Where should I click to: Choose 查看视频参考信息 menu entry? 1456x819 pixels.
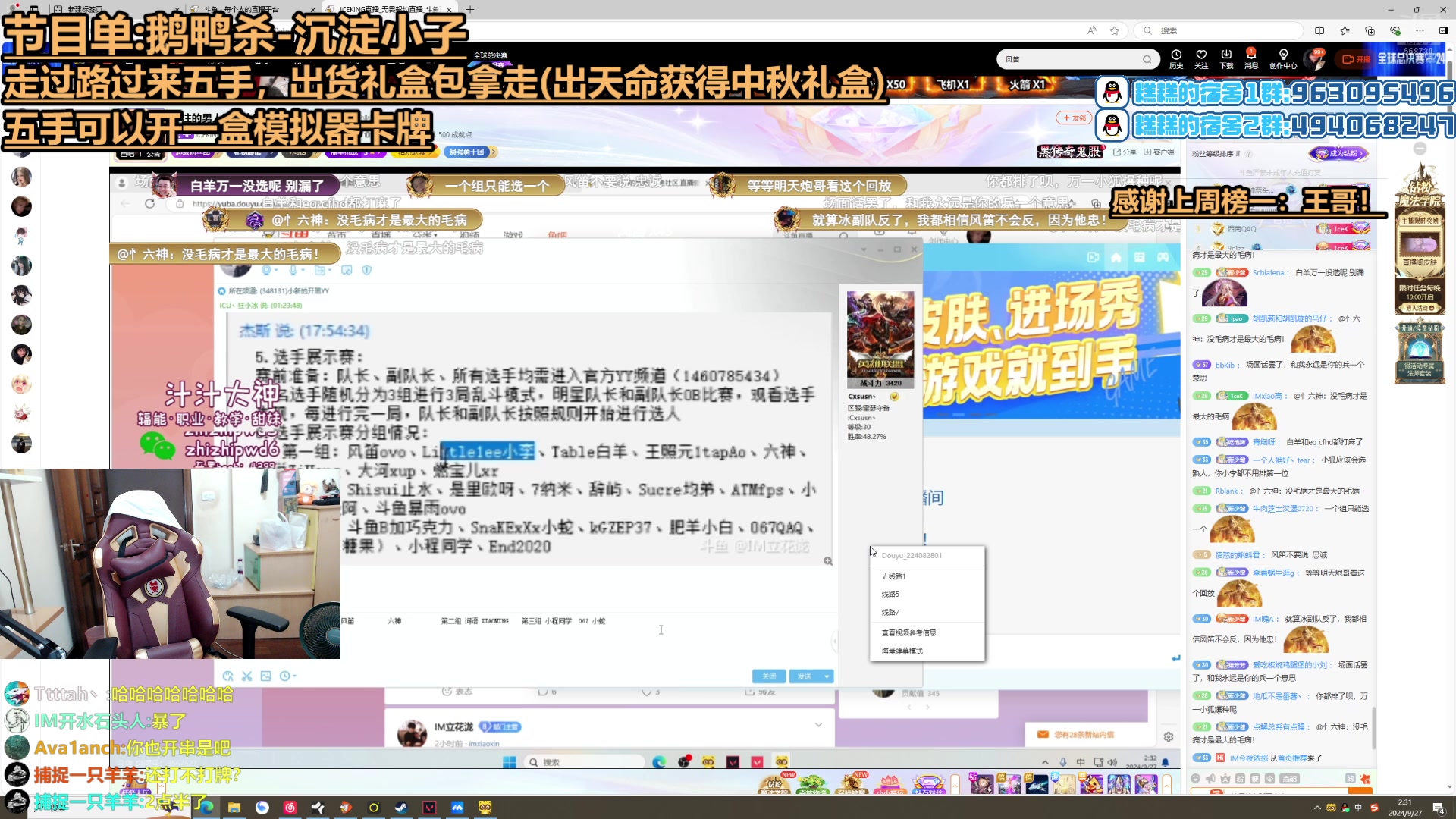click(927, 632)
